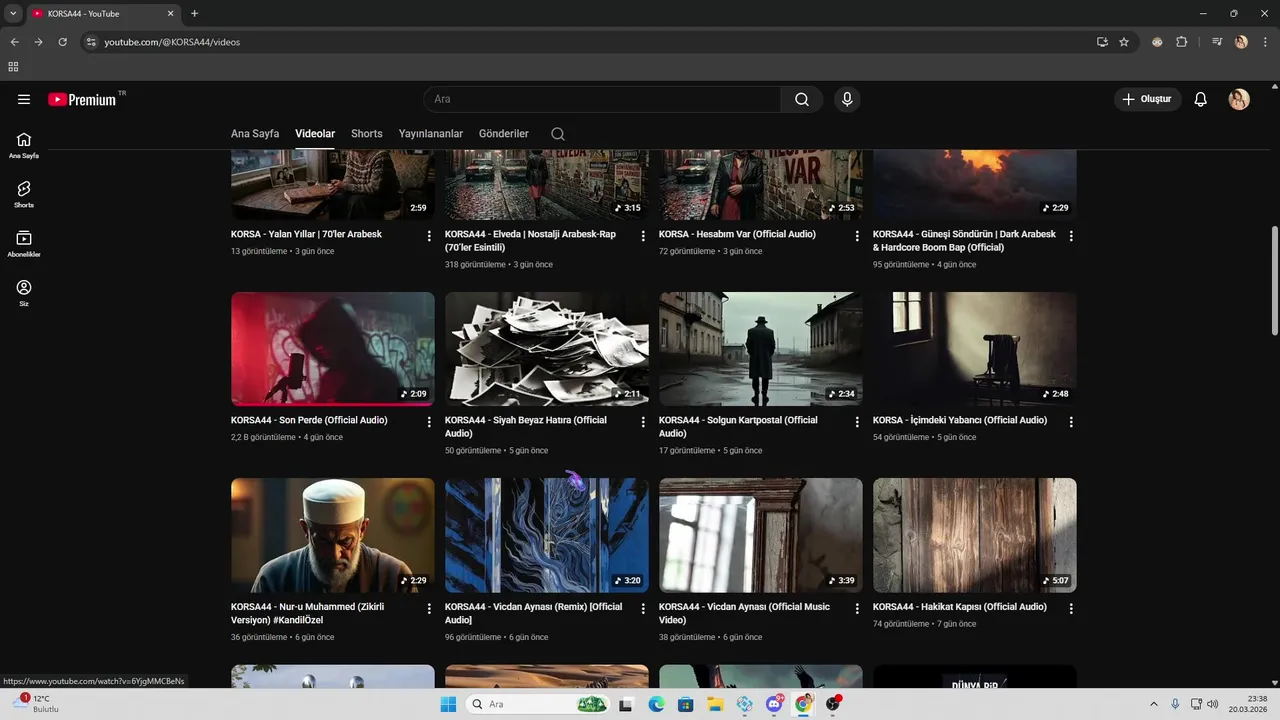Image resolution: width=1280 pixels, height=720 pixels.
Task: Go back in browser history
Action: click(14, 42)
